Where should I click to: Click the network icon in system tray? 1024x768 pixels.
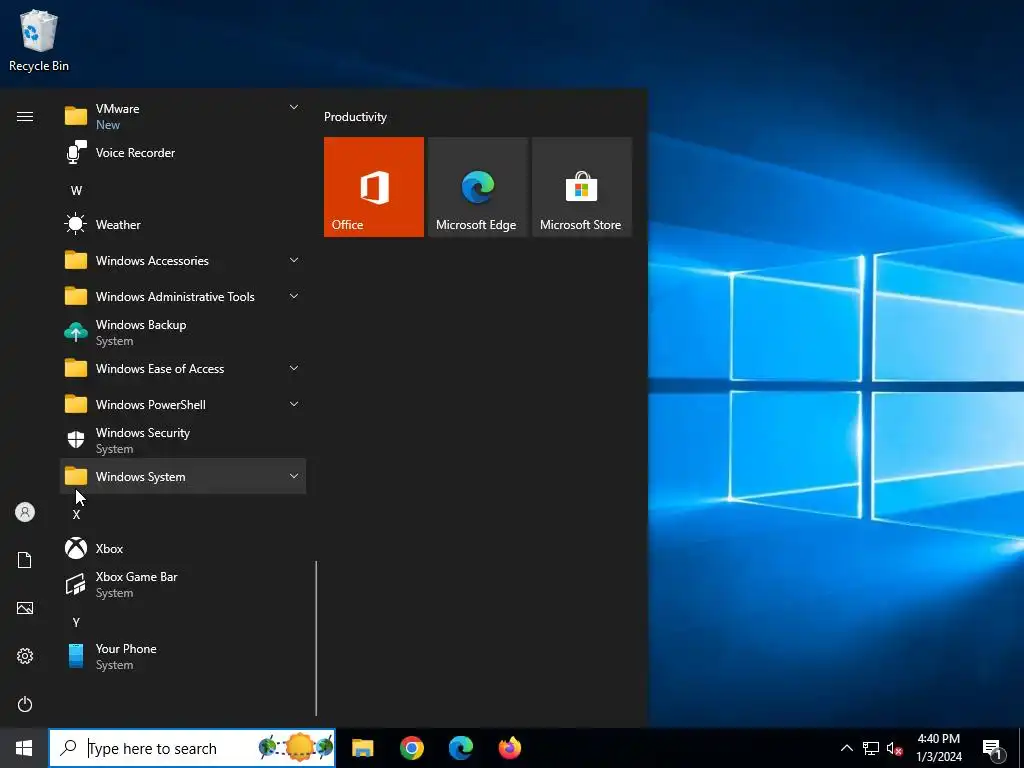pos(871,748)
